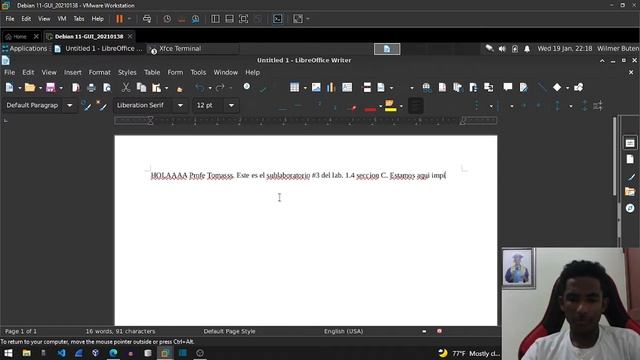Viewport: 640px width, 360px height.
Task: Expand the Paste options dropdown arrow
Action: coord(166,88)
